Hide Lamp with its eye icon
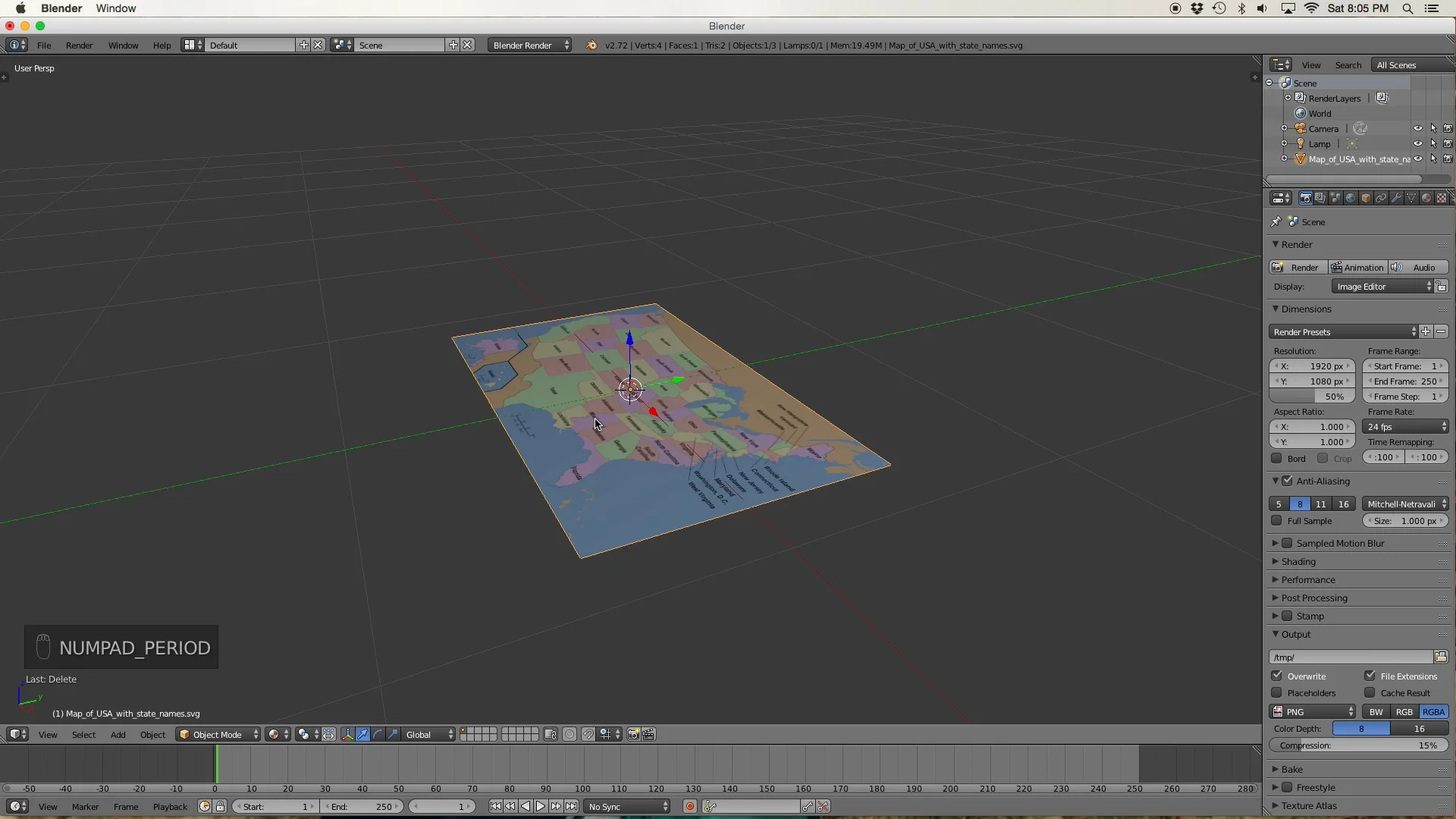 pos(1417,143)
